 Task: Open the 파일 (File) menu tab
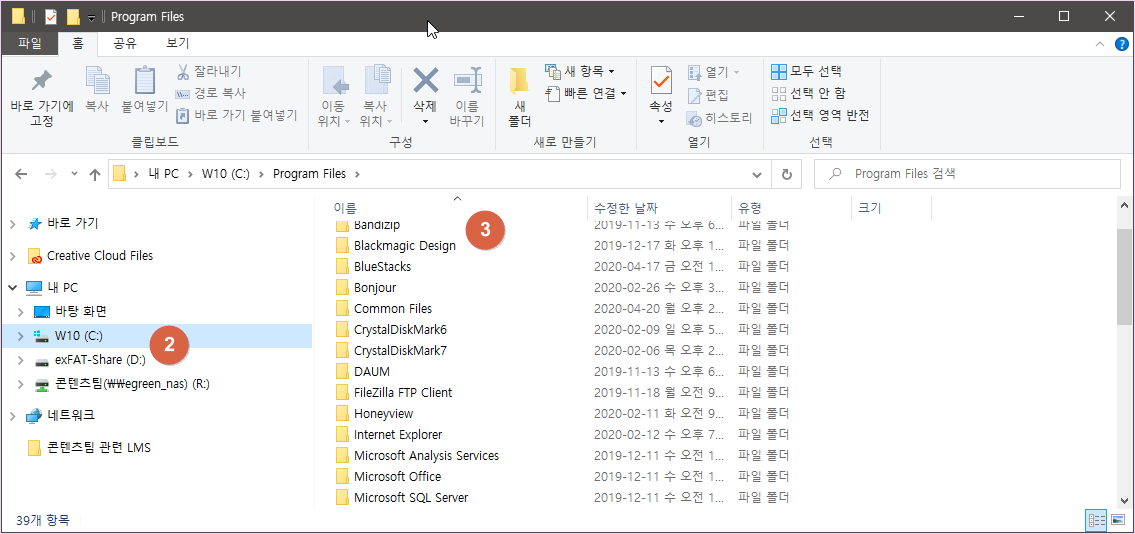(x=30, y=43)
